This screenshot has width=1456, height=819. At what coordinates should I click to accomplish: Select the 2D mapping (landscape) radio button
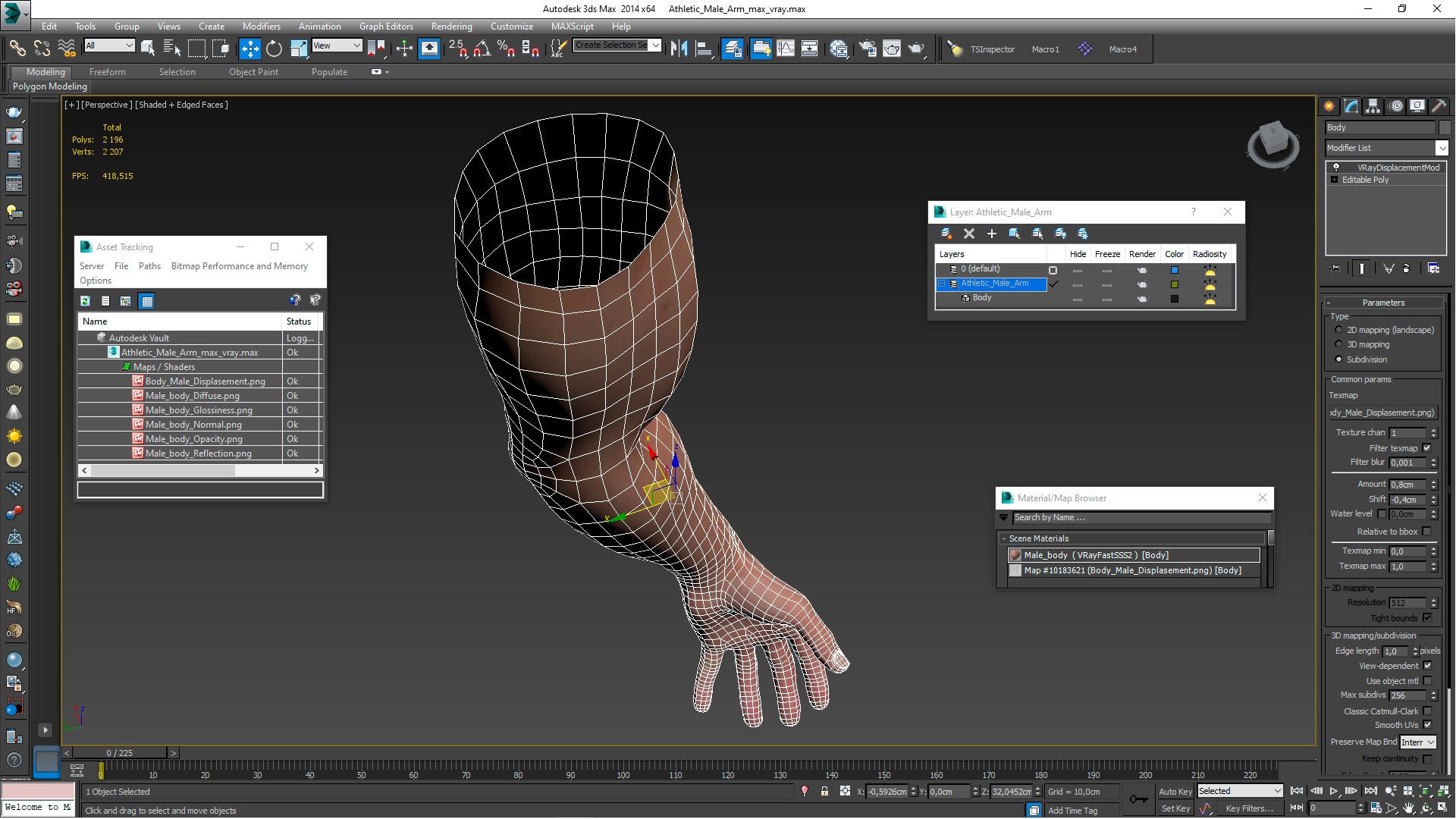1338,330
